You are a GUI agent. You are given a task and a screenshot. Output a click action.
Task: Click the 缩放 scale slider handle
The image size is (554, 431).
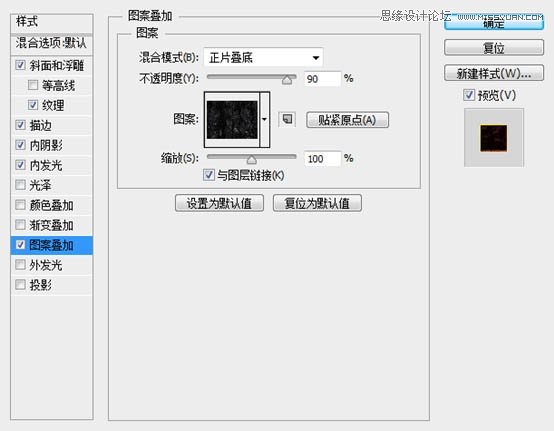pos(252,160)
